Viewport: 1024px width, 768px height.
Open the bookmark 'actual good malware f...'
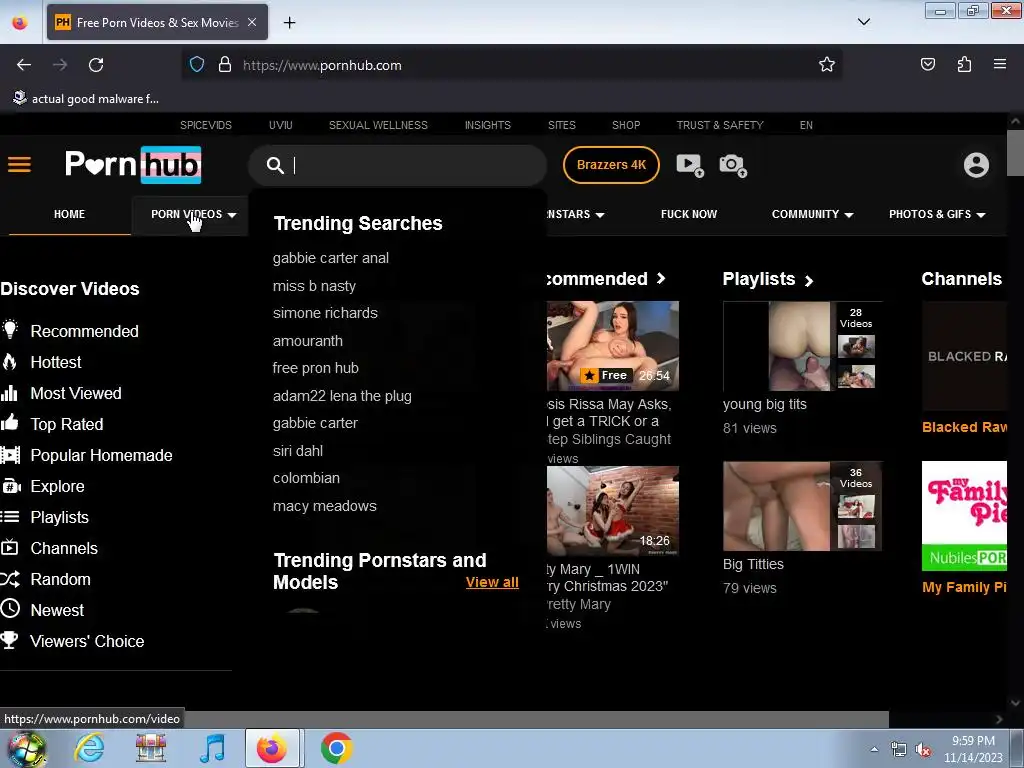[x=86, y=99]
